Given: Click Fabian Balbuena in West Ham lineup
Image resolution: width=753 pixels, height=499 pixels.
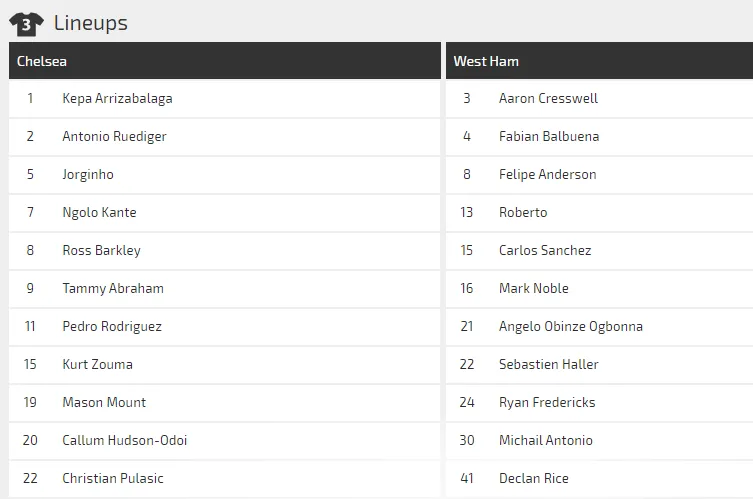Looking at the screenshot, I should pyautogui.click(x=549, y=136).
